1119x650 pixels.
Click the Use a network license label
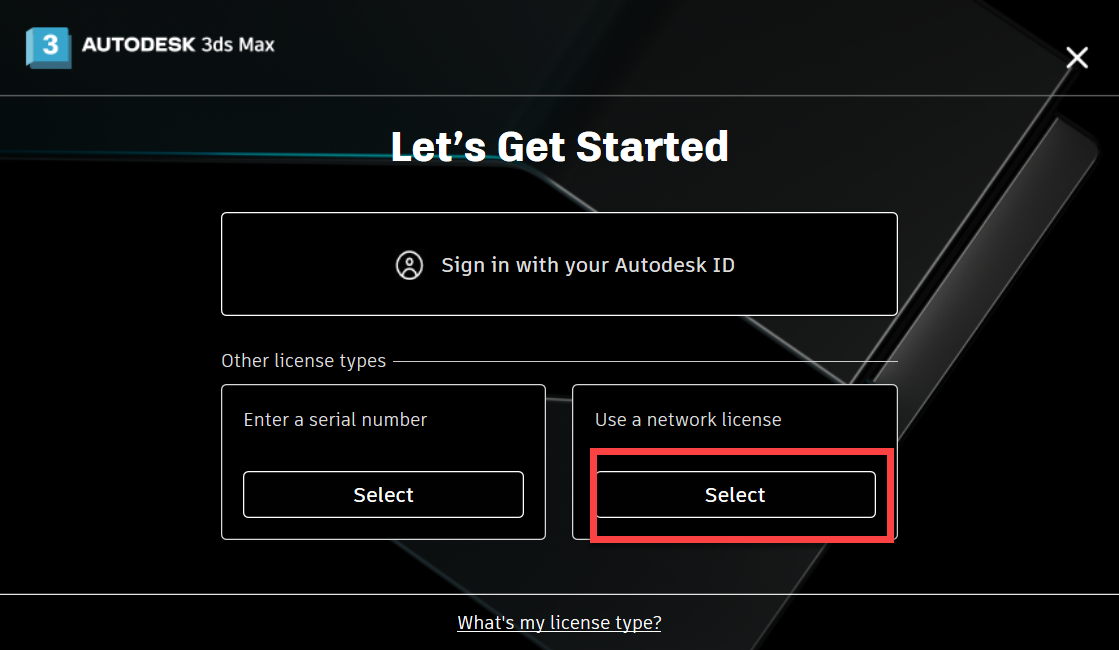[688, 420]
